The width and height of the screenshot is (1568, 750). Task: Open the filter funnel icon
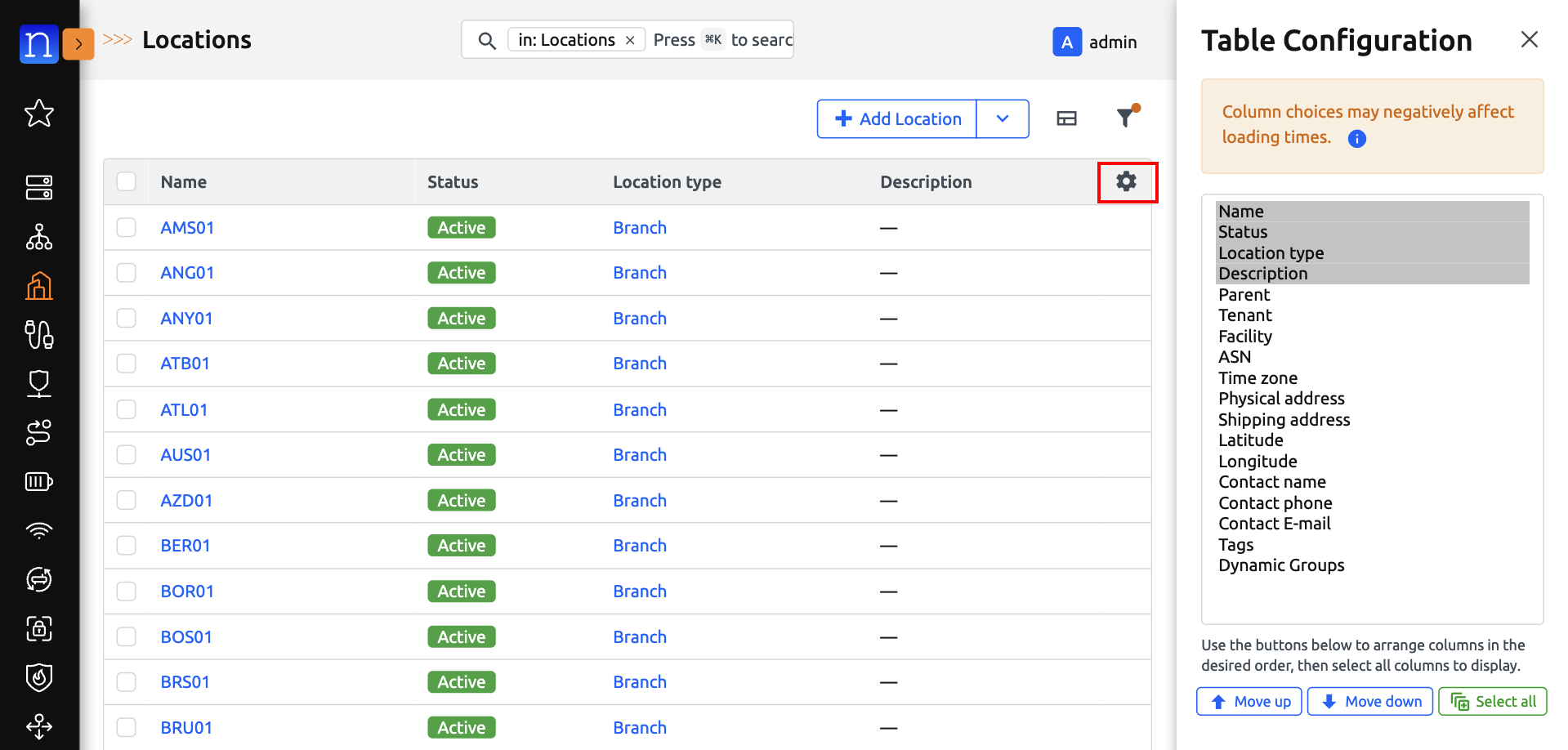[1127, 118]
